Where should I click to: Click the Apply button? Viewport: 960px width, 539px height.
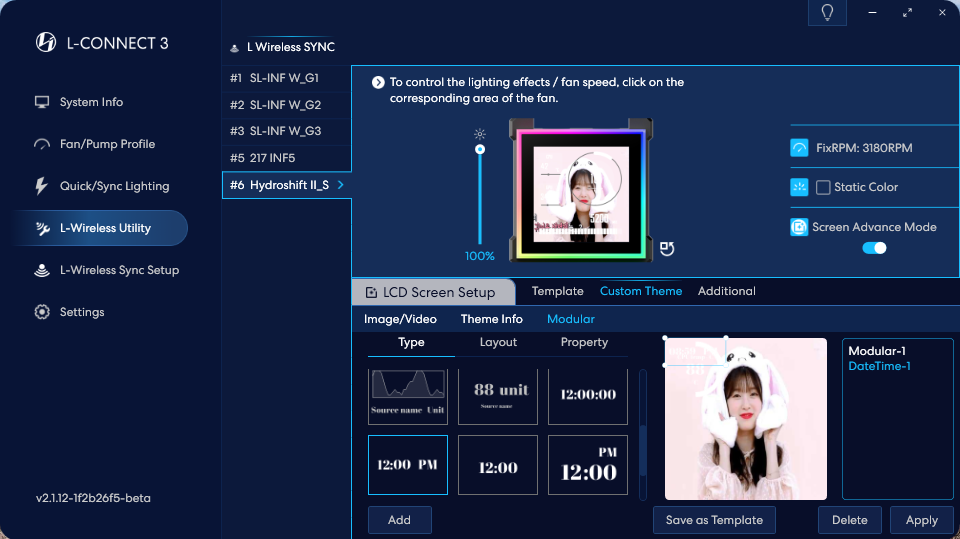(x=921, y=520)
